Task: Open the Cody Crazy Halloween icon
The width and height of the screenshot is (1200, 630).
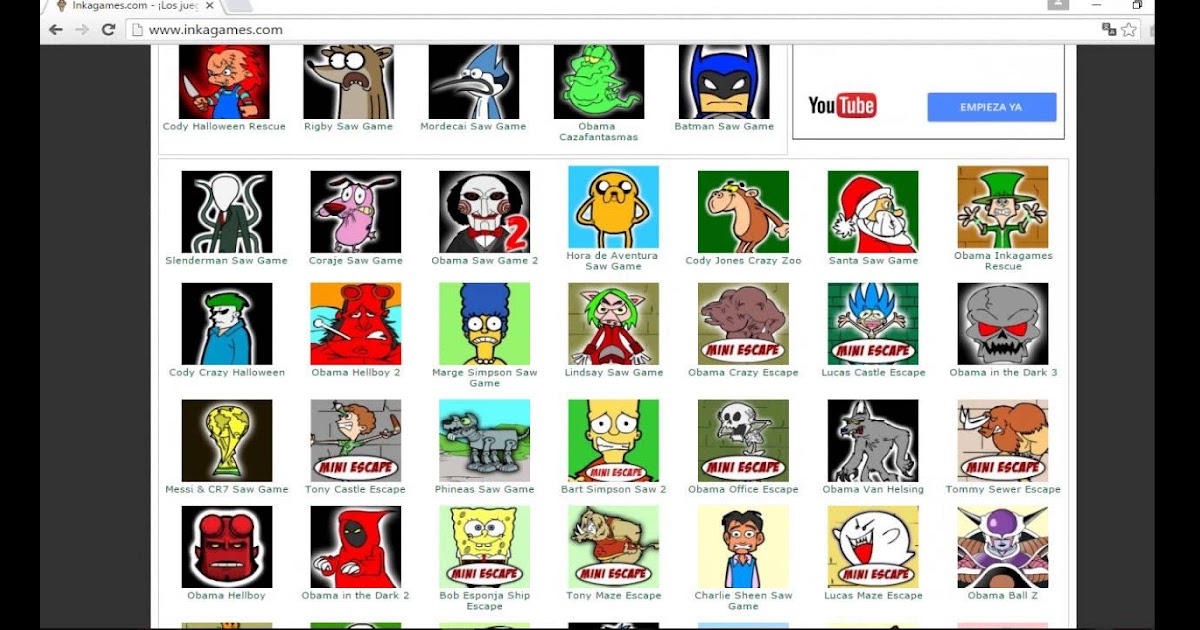Action: tap(226, 323)
